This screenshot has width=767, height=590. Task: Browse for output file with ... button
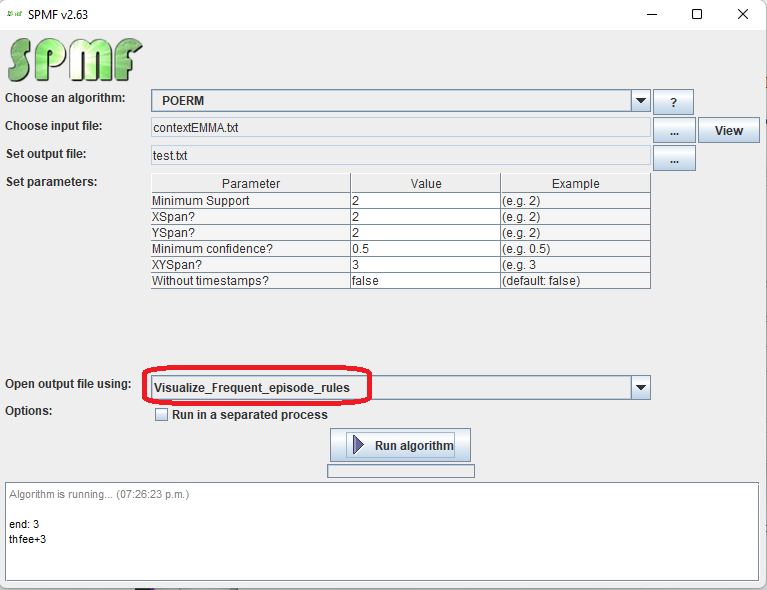click(x=674, y=158)
